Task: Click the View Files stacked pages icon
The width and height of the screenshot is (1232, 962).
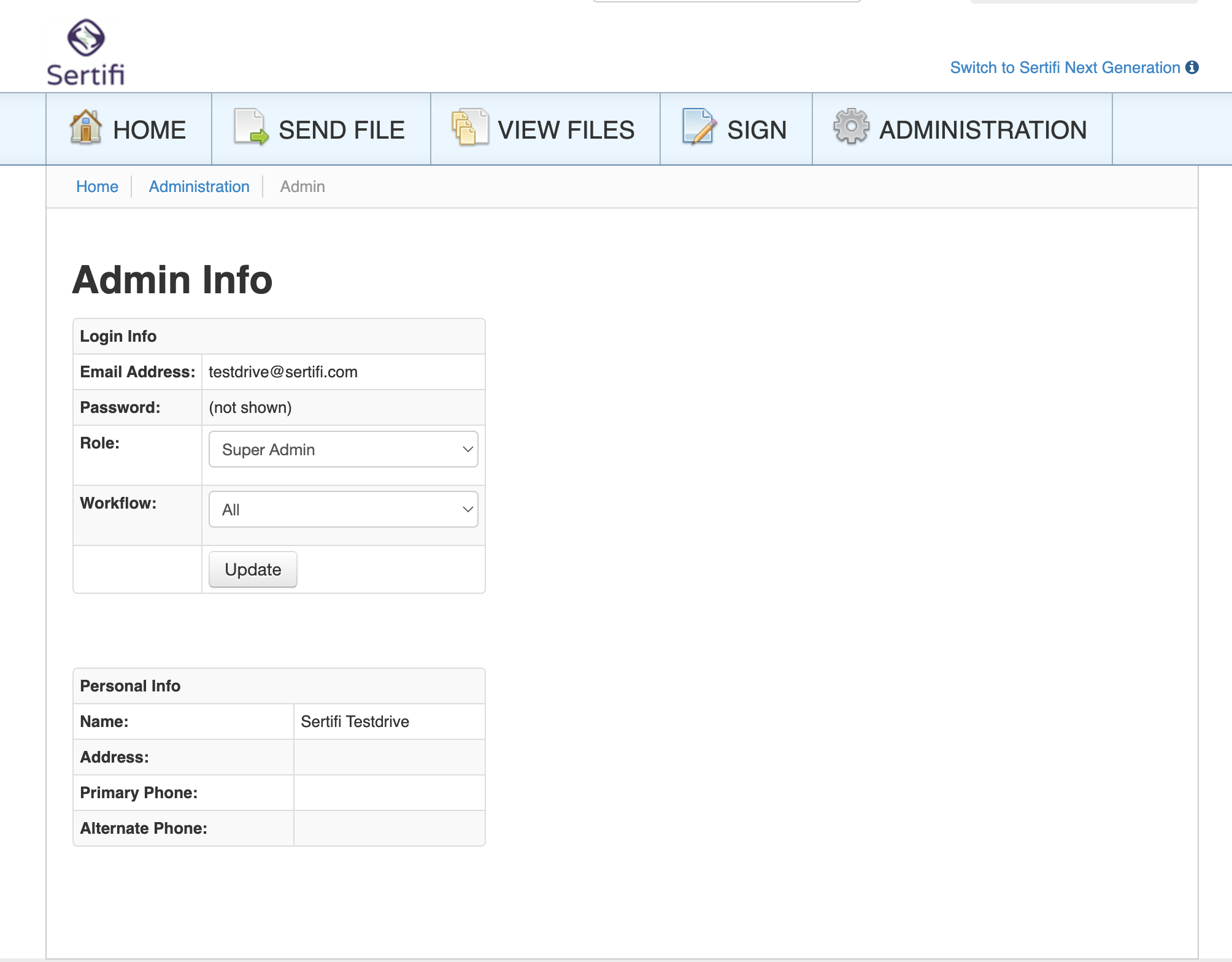Action: click(470, 127)
